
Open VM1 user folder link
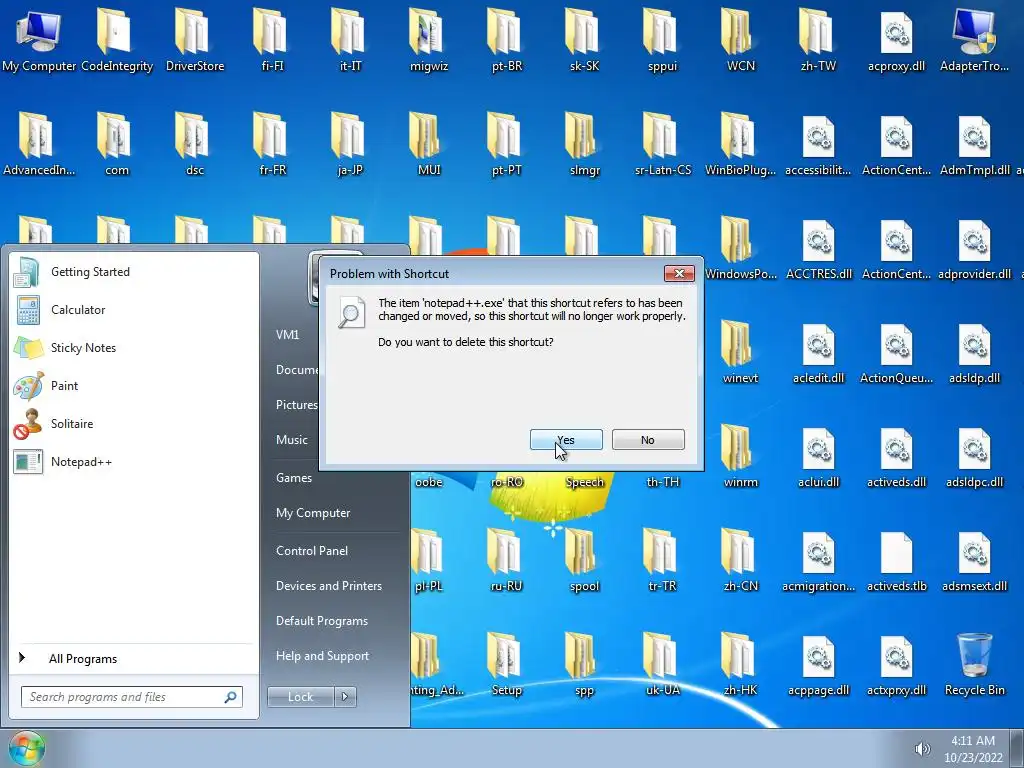(x=287, y=334)
